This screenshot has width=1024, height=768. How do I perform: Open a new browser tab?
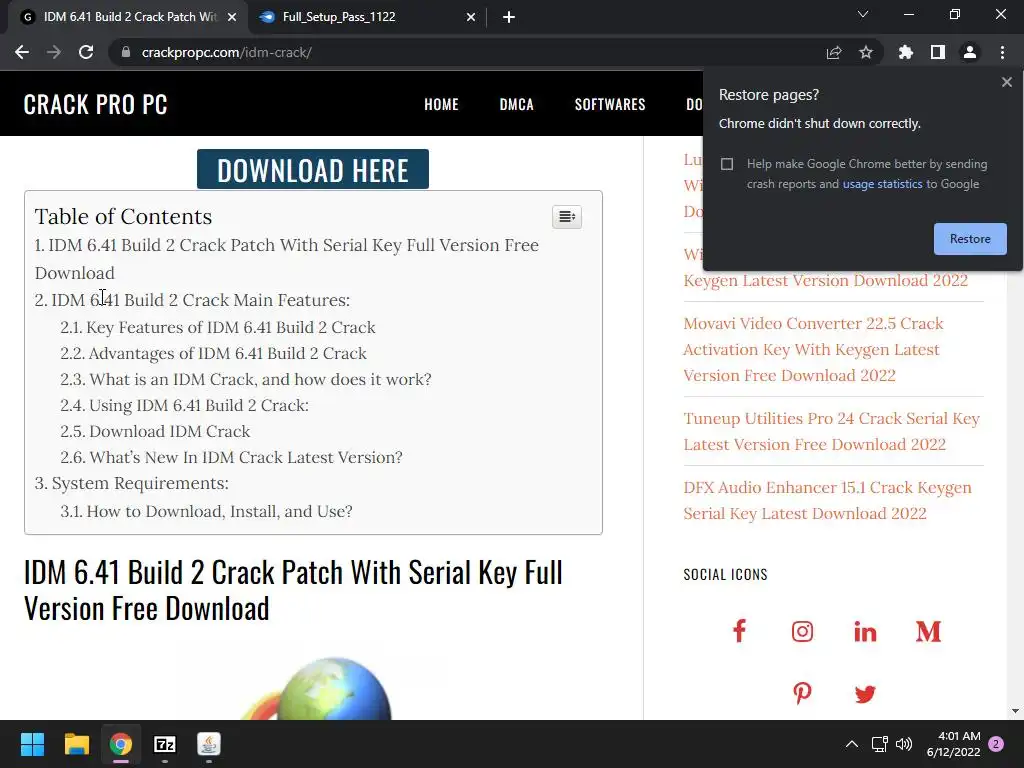tap(509, 17)
